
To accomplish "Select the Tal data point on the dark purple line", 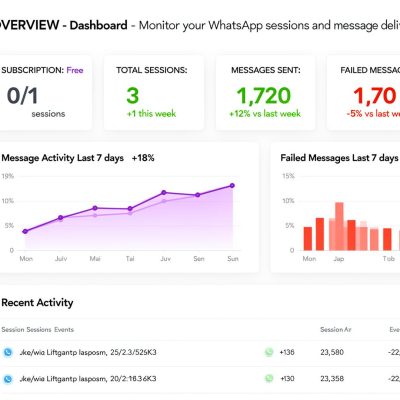I will pos(130,209).
